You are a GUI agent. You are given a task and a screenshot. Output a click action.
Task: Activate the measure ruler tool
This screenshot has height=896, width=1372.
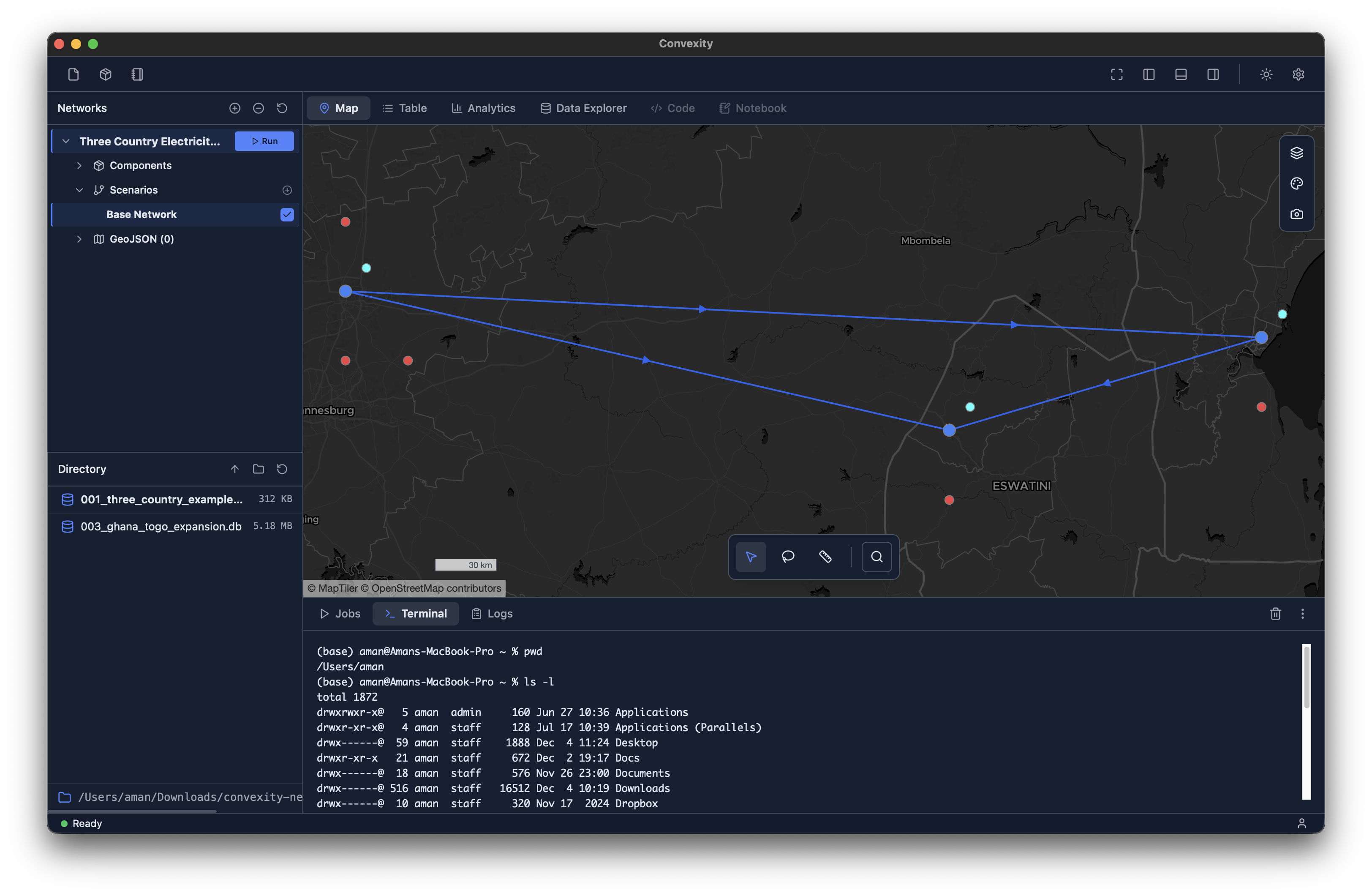(825, 557)
